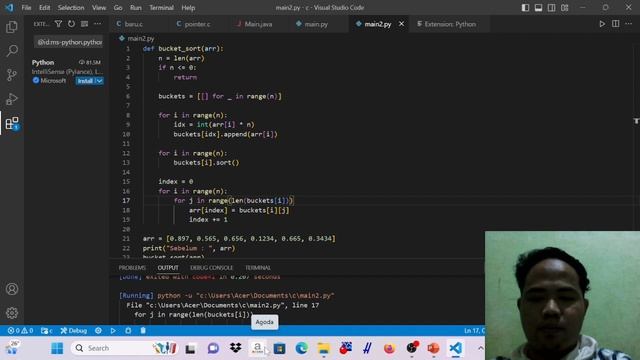Screen dimensions: 640x360
Task: Click the arr list definition on line 21
Action: (x=239, y=238)
